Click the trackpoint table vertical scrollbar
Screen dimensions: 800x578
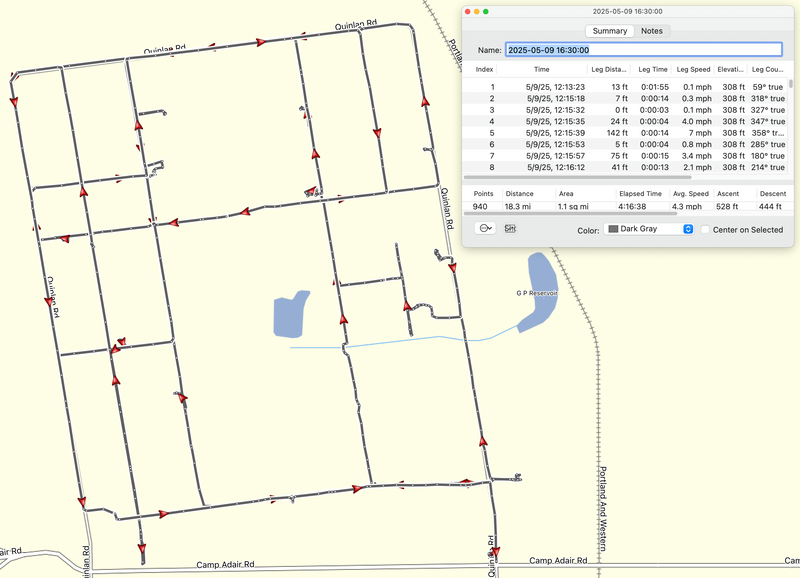click(x=792, y=84)
